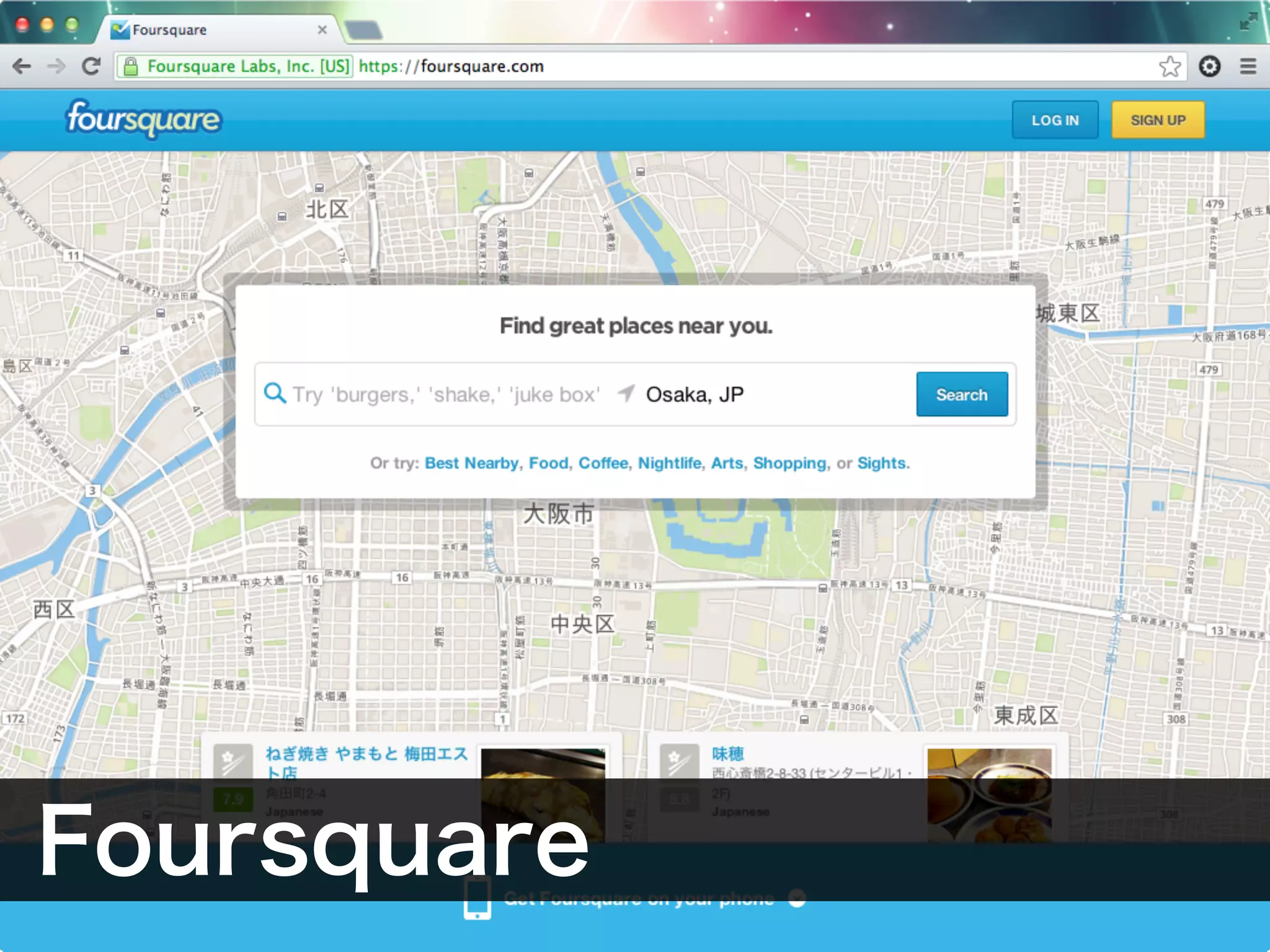Click the yellow SIGN UP button
The width and height of the screenshot is (1270, 952).
[x=1158, y=120]
